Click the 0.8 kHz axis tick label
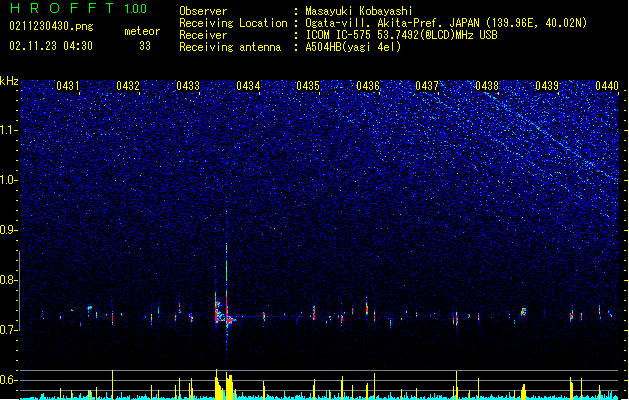 click(x=8, y=280)
